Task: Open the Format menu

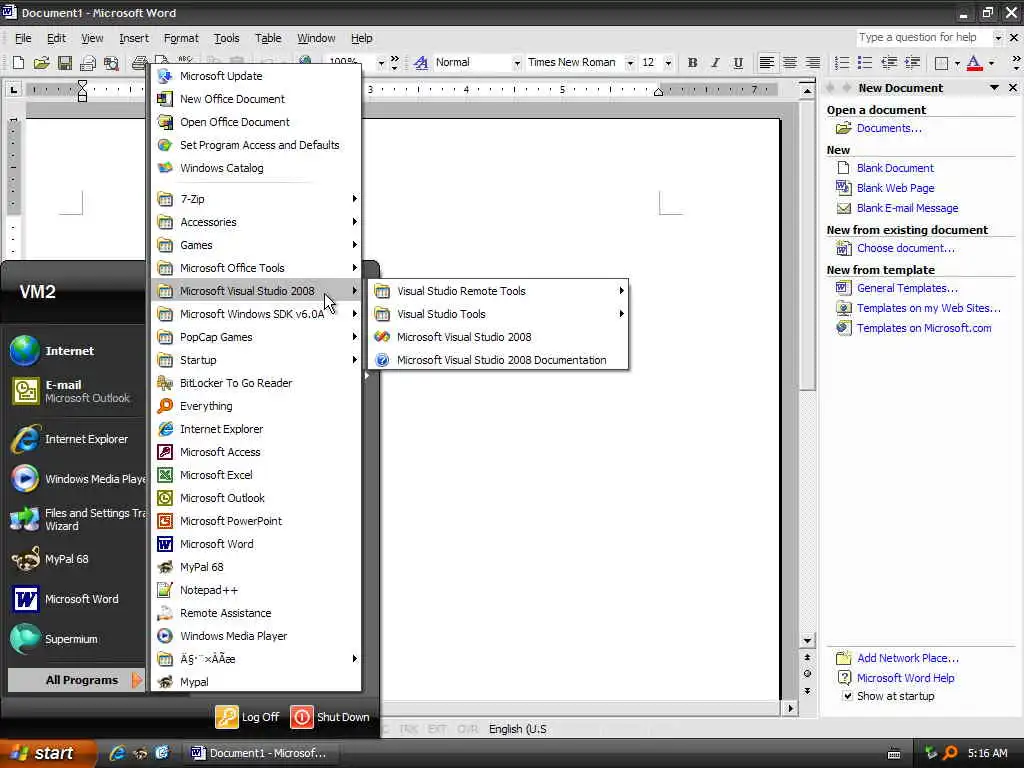Action: click(181, 39)
